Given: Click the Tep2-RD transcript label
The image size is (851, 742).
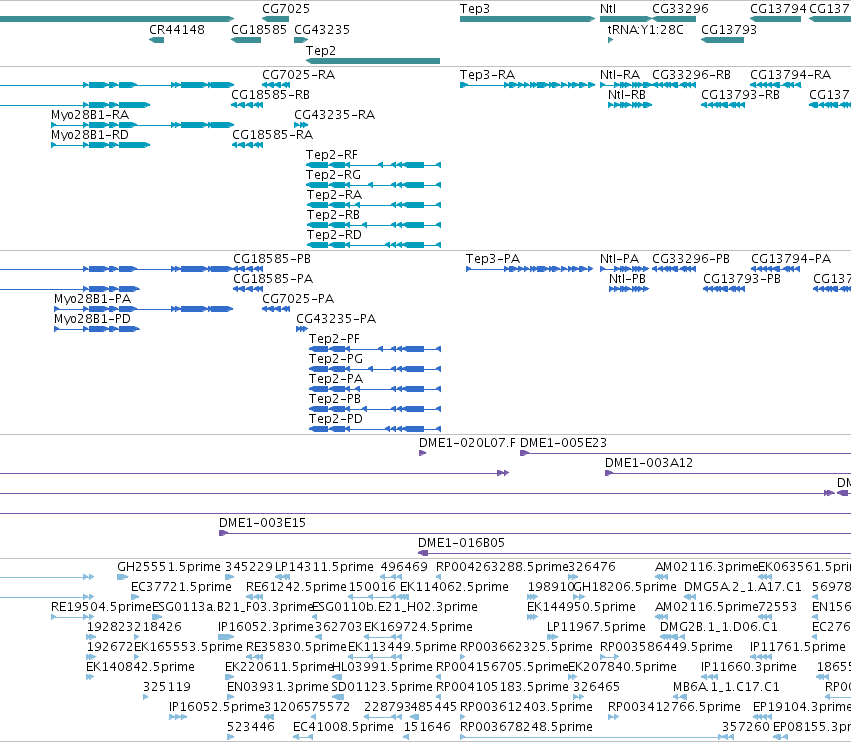Looking at the screenshot, I should (334, 234).
